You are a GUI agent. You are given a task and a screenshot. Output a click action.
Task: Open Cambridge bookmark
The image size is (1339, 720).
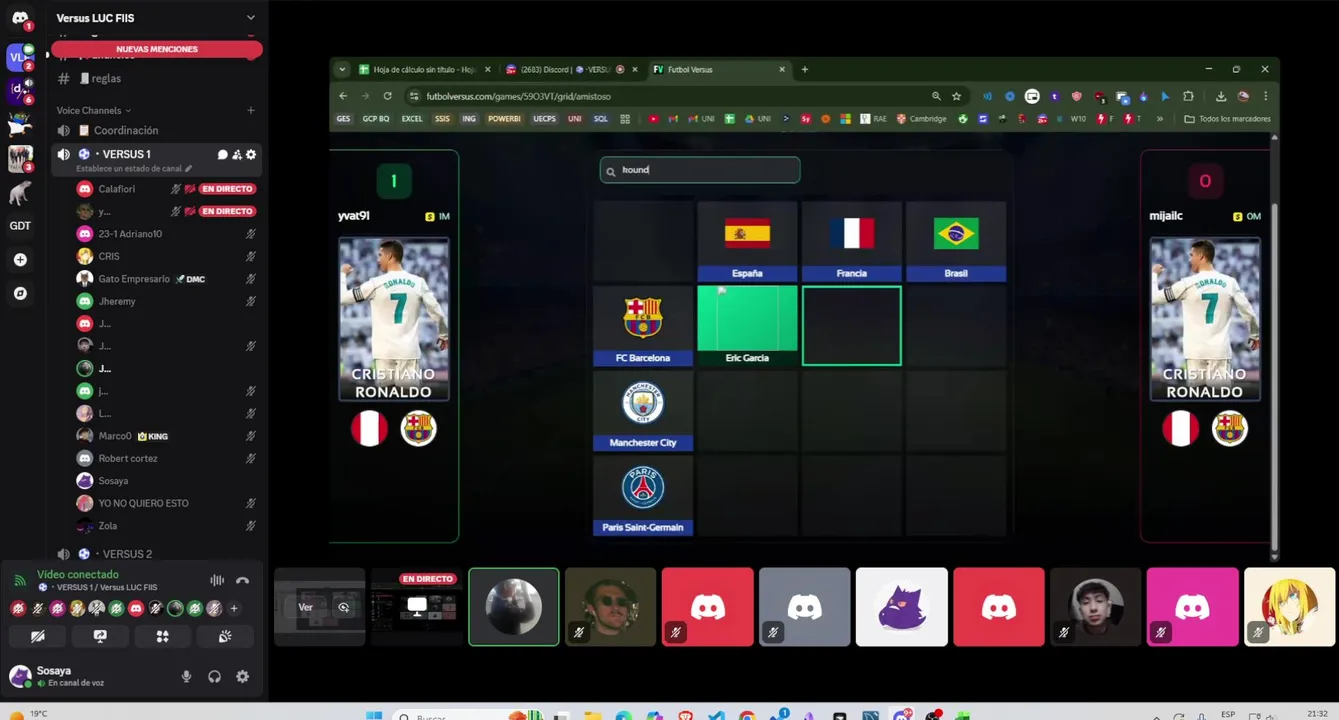tap(921, 119)
